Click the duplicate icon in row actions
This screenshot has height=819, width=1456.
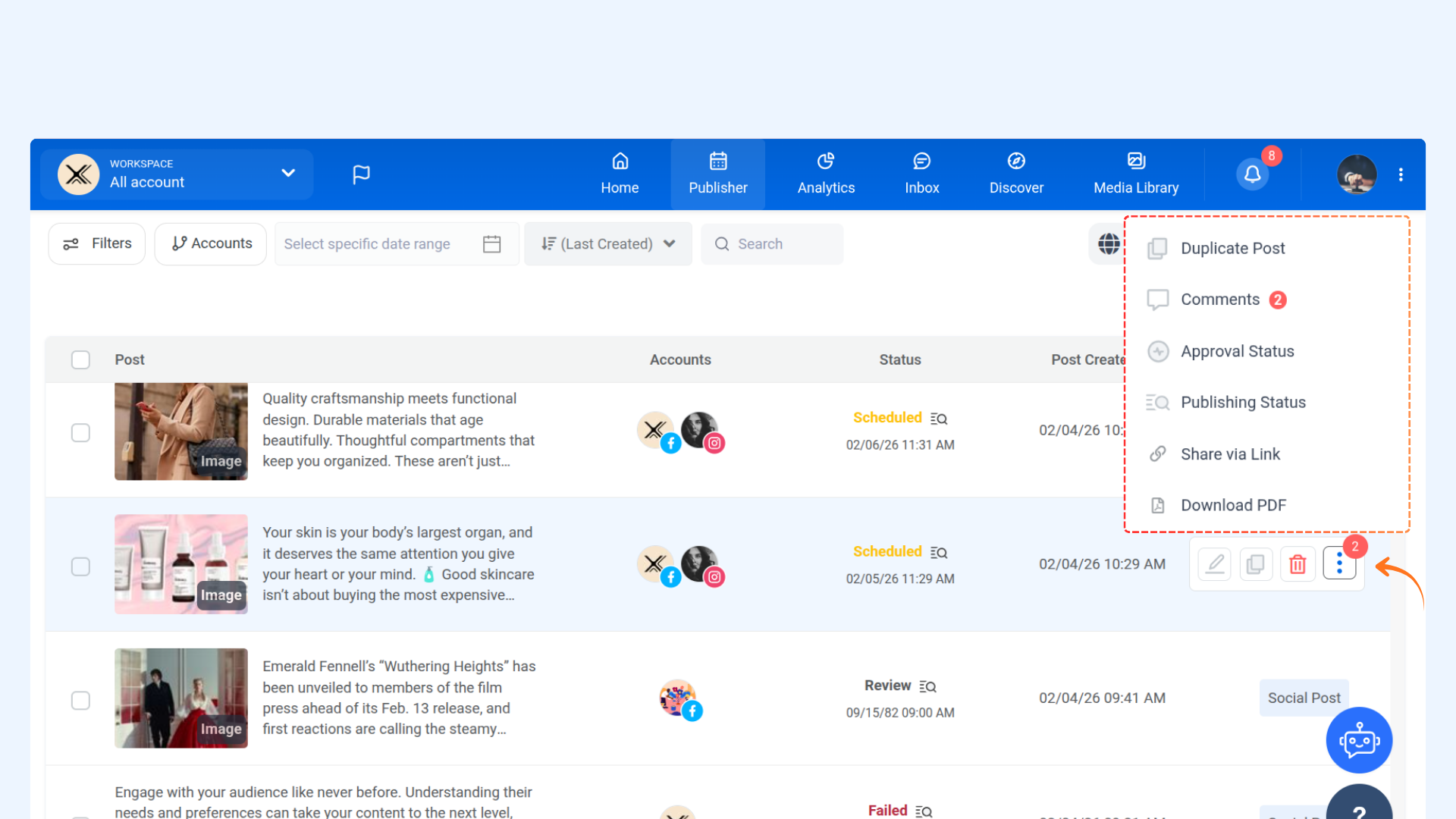(x=1256, y=564)
